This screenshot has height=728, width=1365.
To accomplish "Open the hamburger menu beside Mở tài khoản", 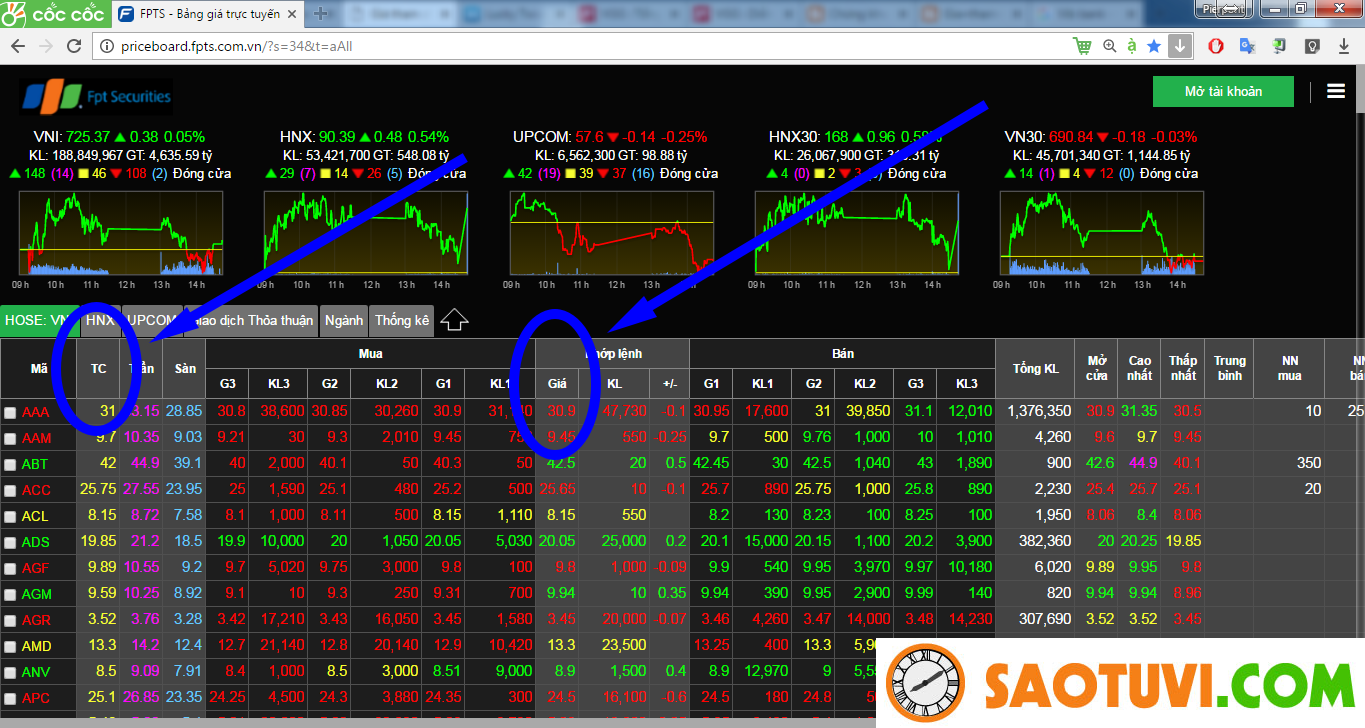I will pos(1336,91).
